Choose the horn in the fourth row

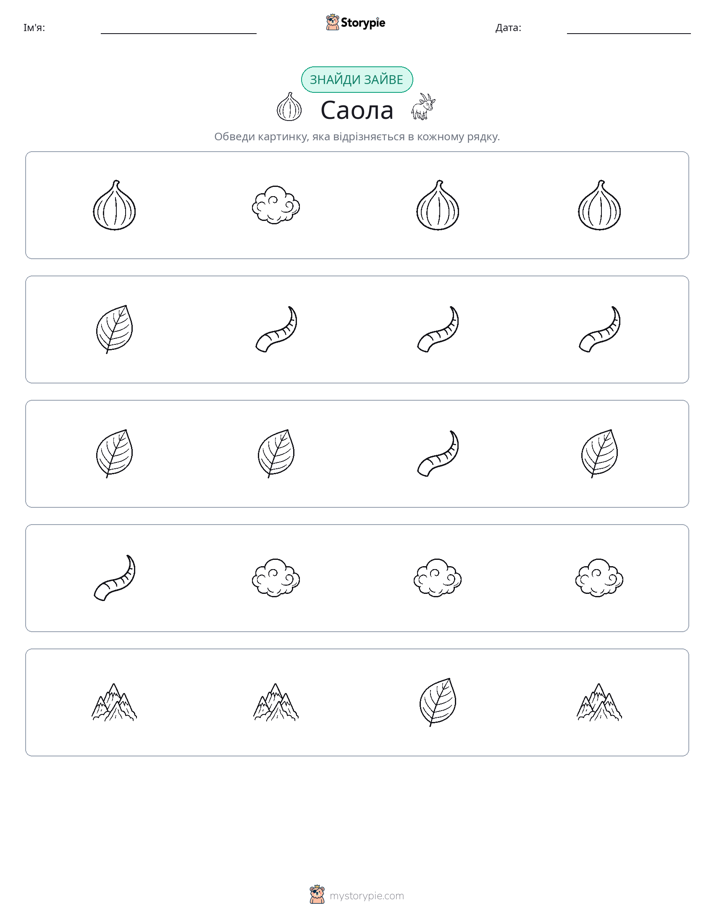(x=114, y=578)
